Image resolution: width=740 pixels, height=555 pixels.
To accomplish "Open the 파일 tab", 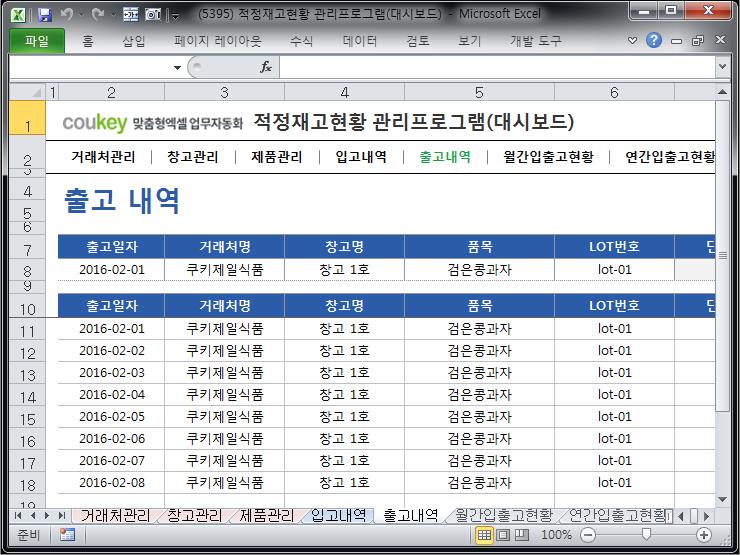I will coord(37,41).
